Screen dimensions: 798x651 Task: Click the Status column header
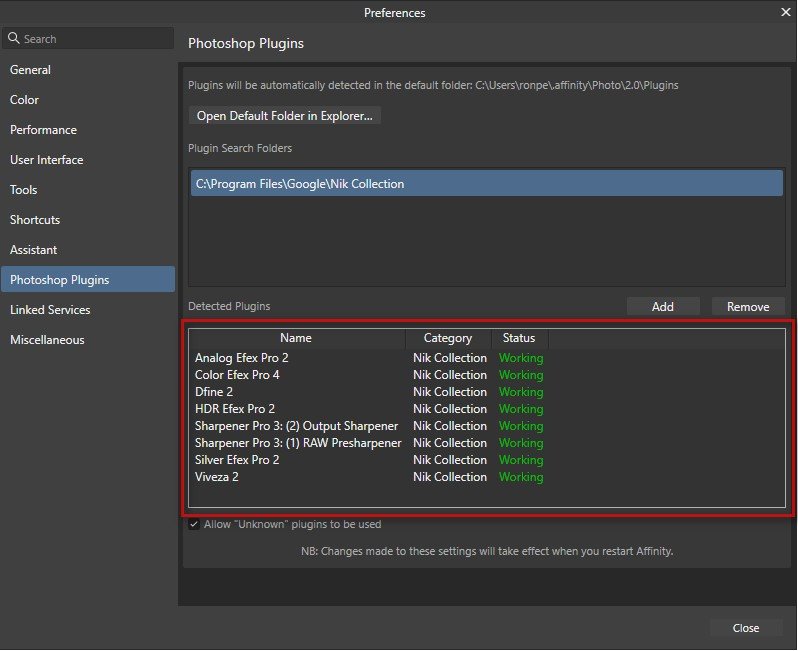click(519, 338)
